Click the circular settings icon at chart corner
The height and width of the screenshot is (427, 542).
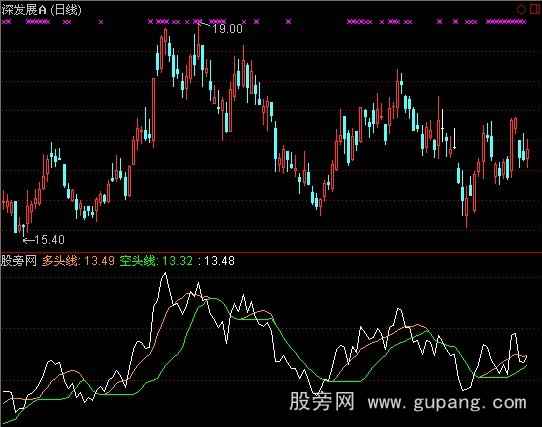coord(521,10)
